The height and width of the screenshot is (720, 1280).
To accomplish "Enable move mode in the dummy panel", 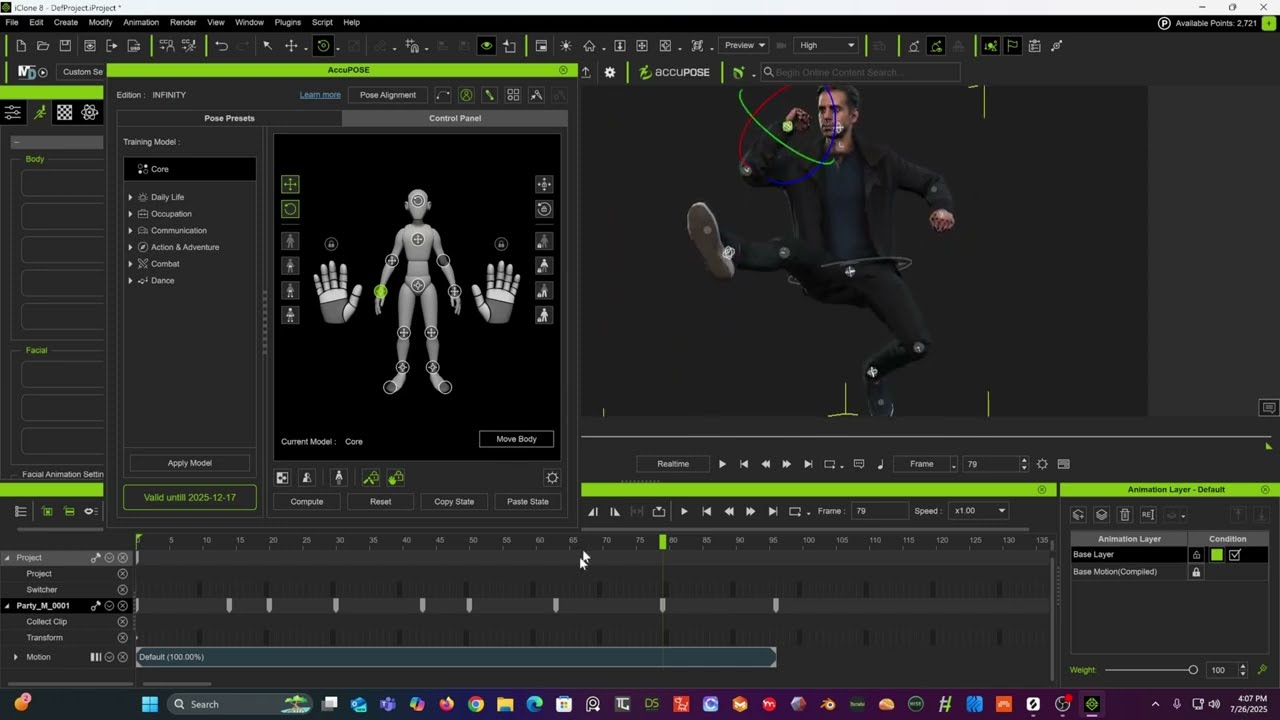I will click(x=290, y=184).
